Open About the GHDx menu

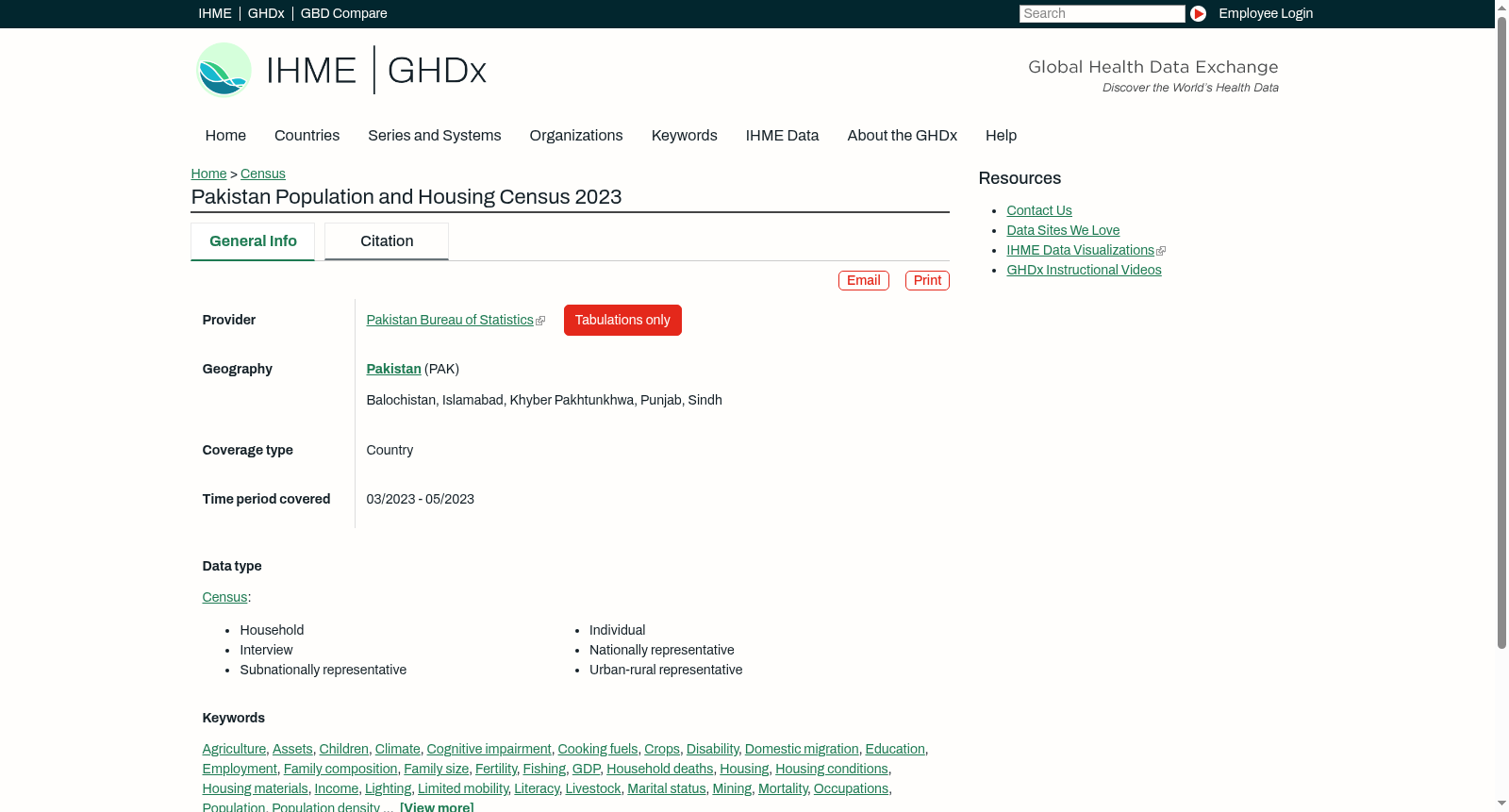(x=902, y=136)
